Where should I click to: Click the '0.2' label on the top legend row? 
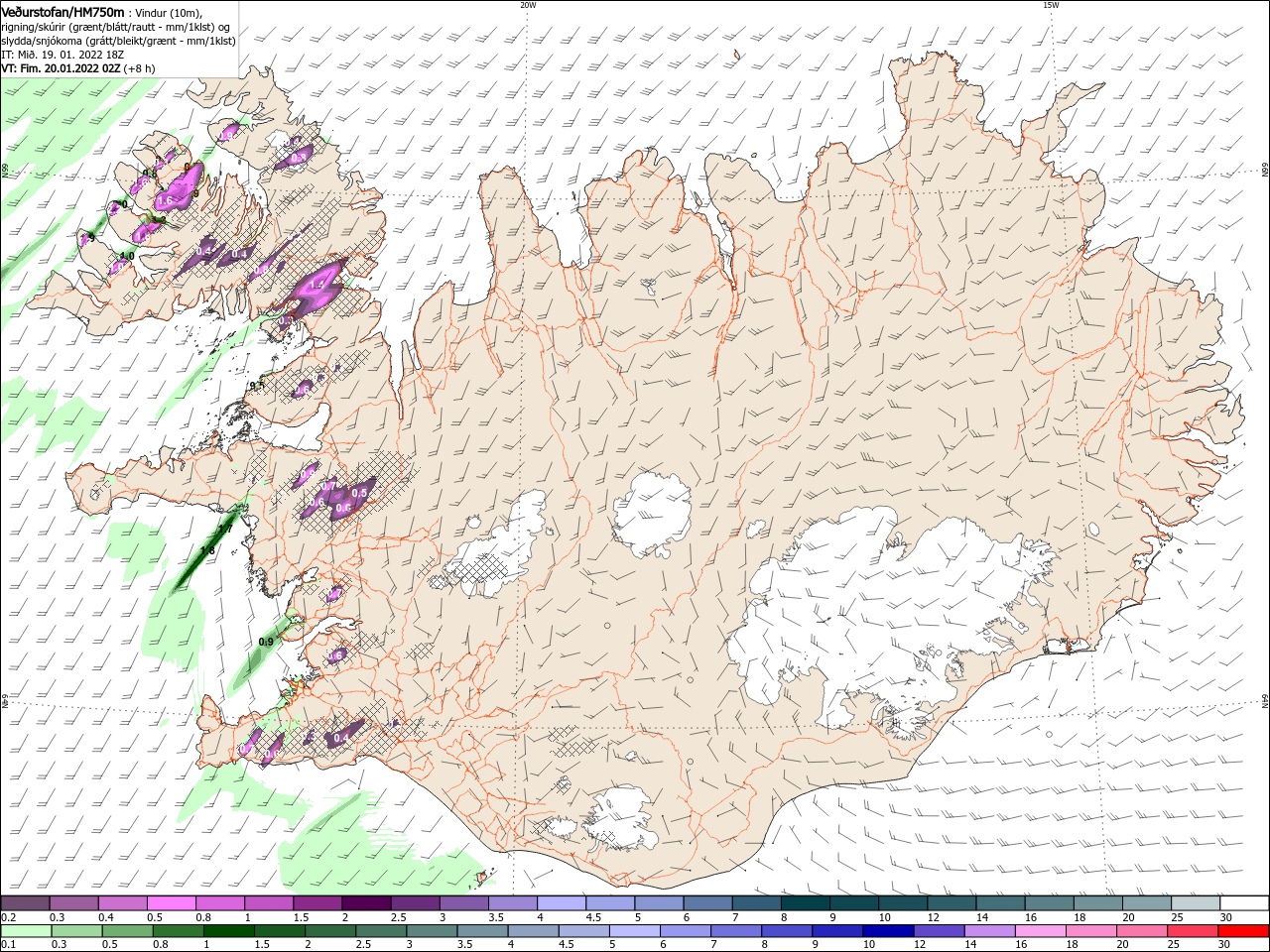(8, 918)
